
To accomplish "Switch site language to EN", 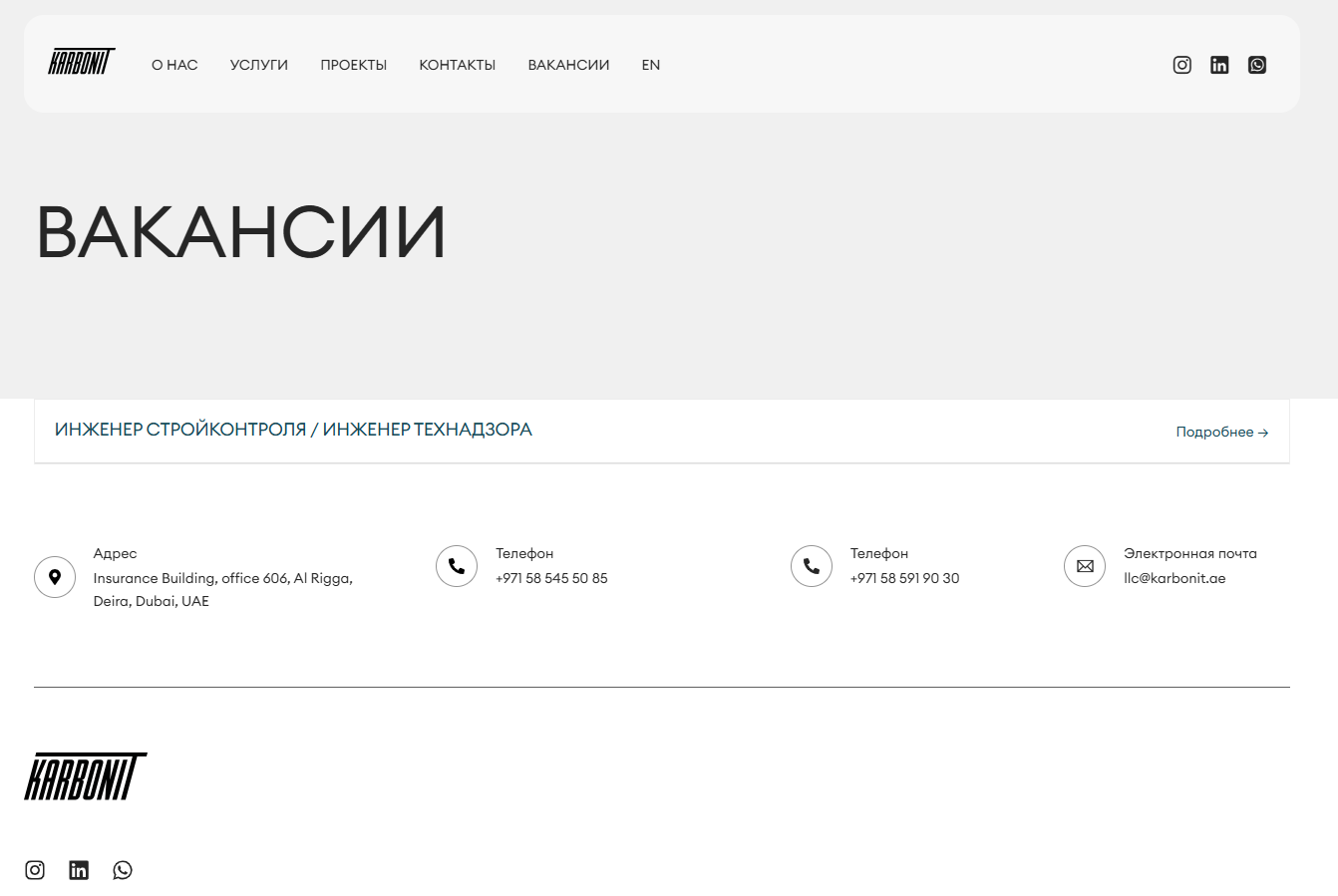I will coord(650,65).
